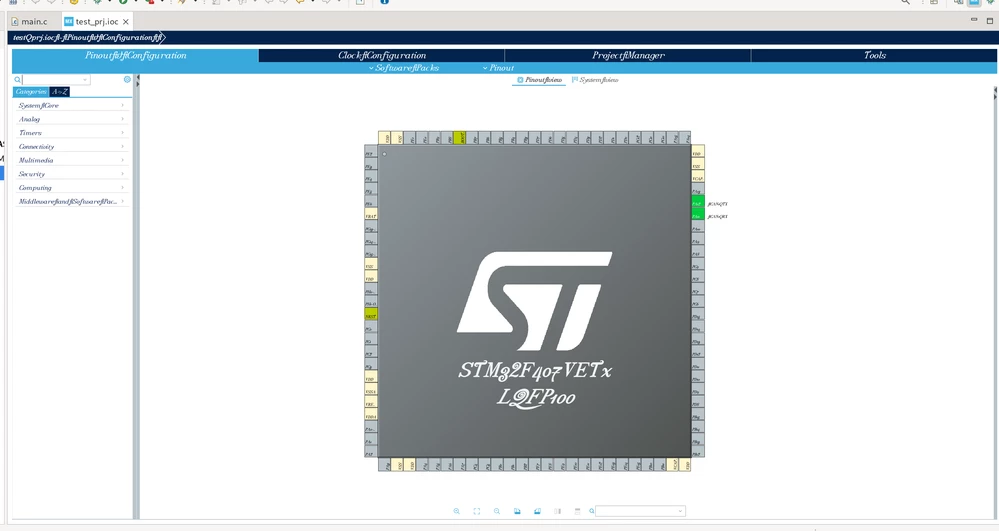
Task: Click the CAN1_TX signal label
Action: 717,204
